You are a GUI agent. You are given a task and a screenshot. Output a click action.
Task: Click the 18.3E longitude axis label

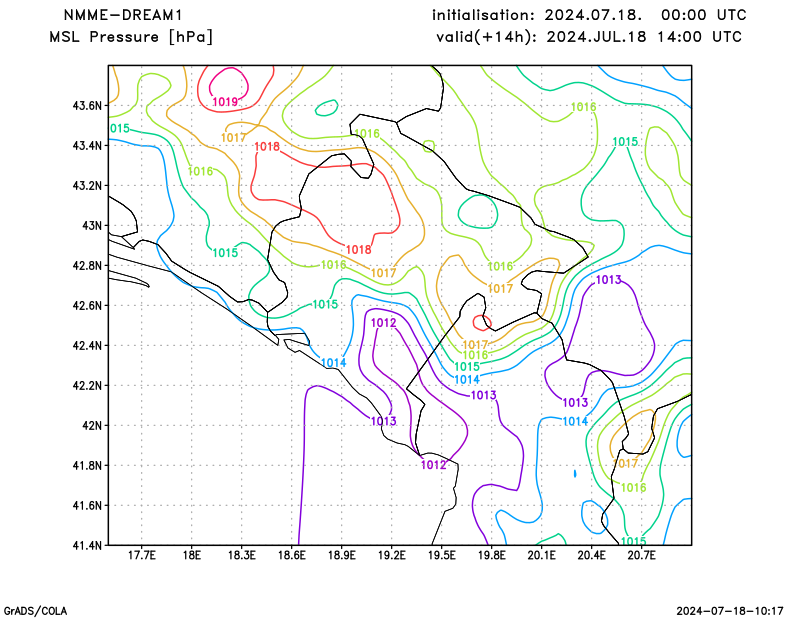pyautogui.click(x=241, y=555)
